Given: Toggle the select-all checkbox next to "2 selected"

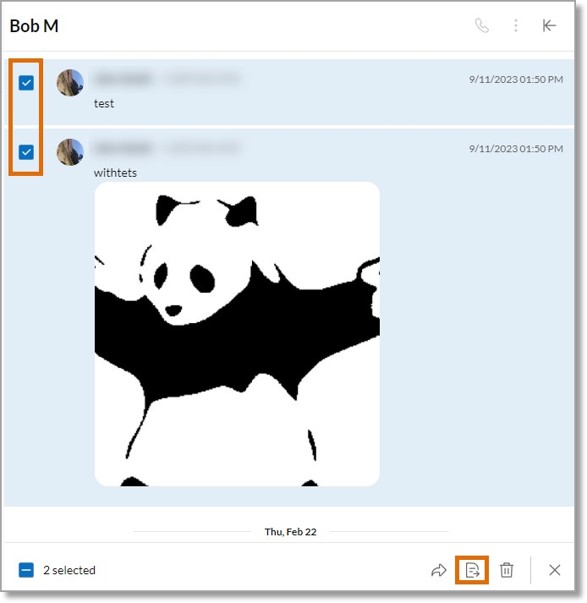Looking at the screenshot, I should [26, 570].
